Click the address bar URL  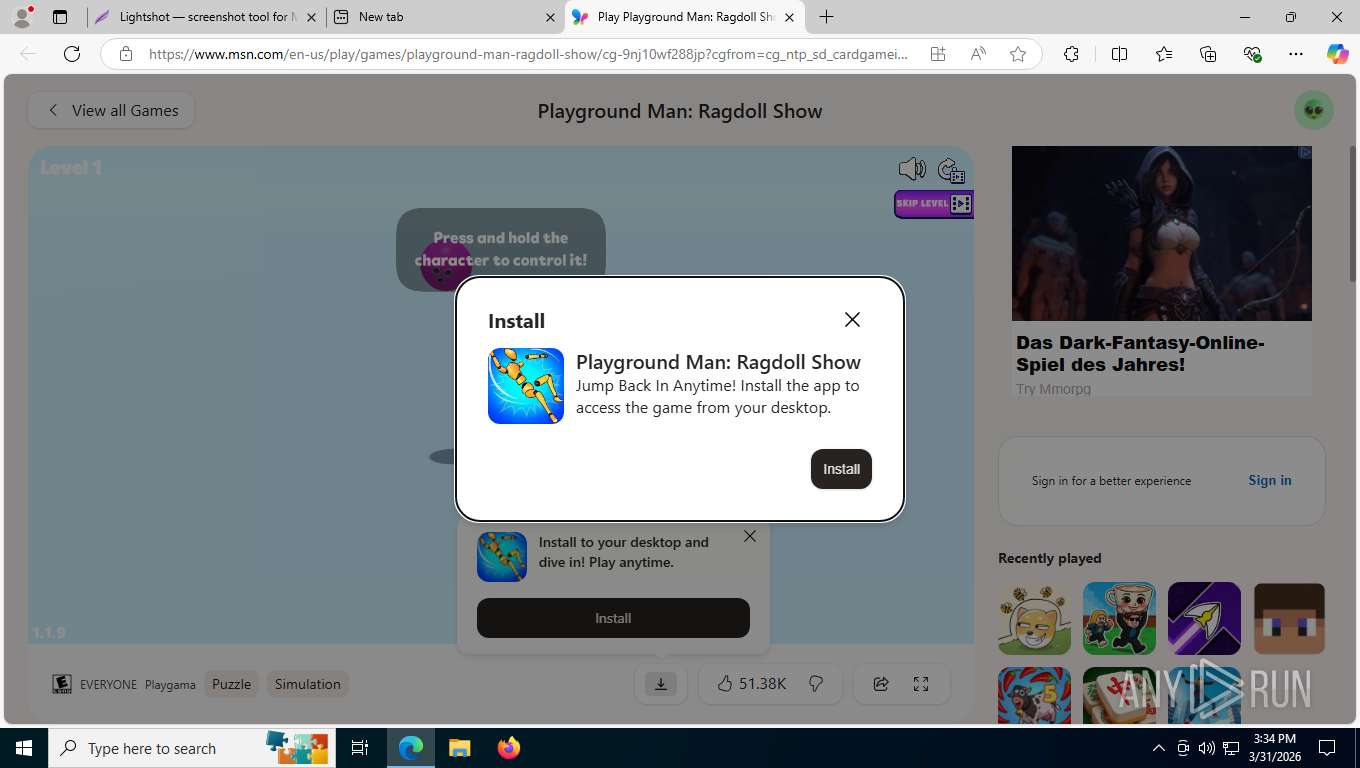[x=528, y=54]
